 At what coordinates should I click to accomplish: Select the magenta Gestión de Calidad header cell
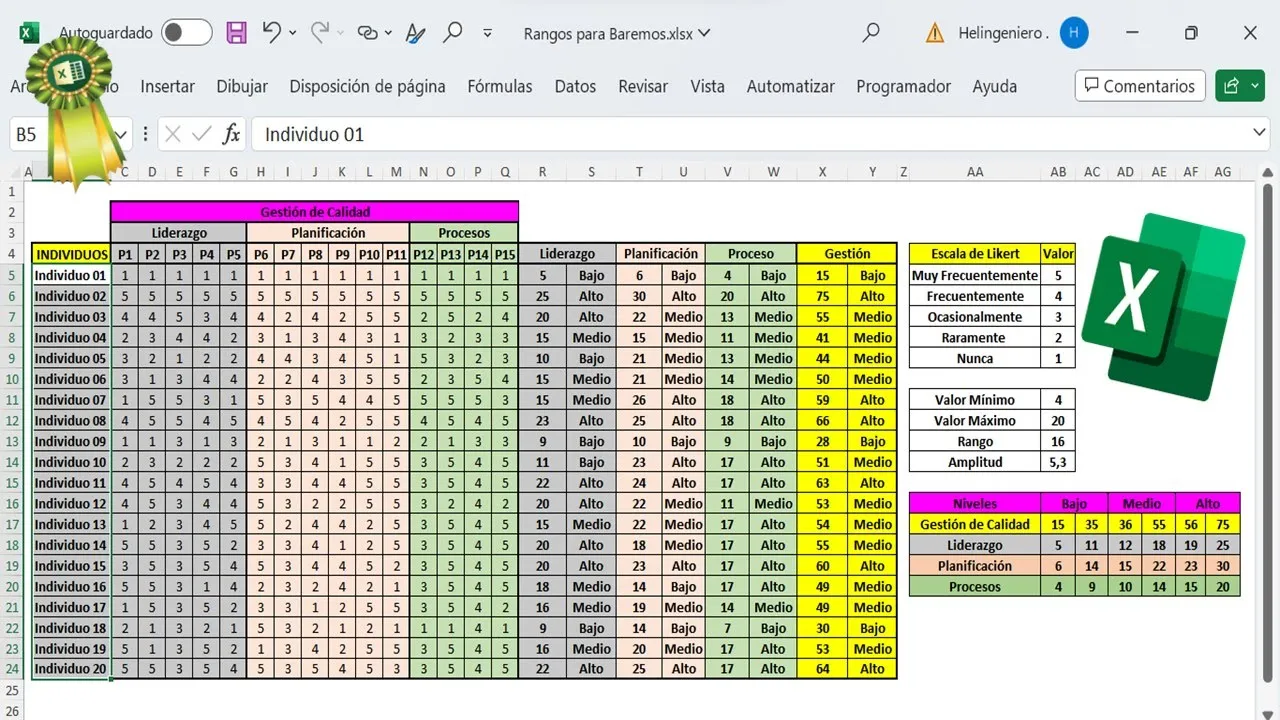pyautogui.click(x=314, y=212)
